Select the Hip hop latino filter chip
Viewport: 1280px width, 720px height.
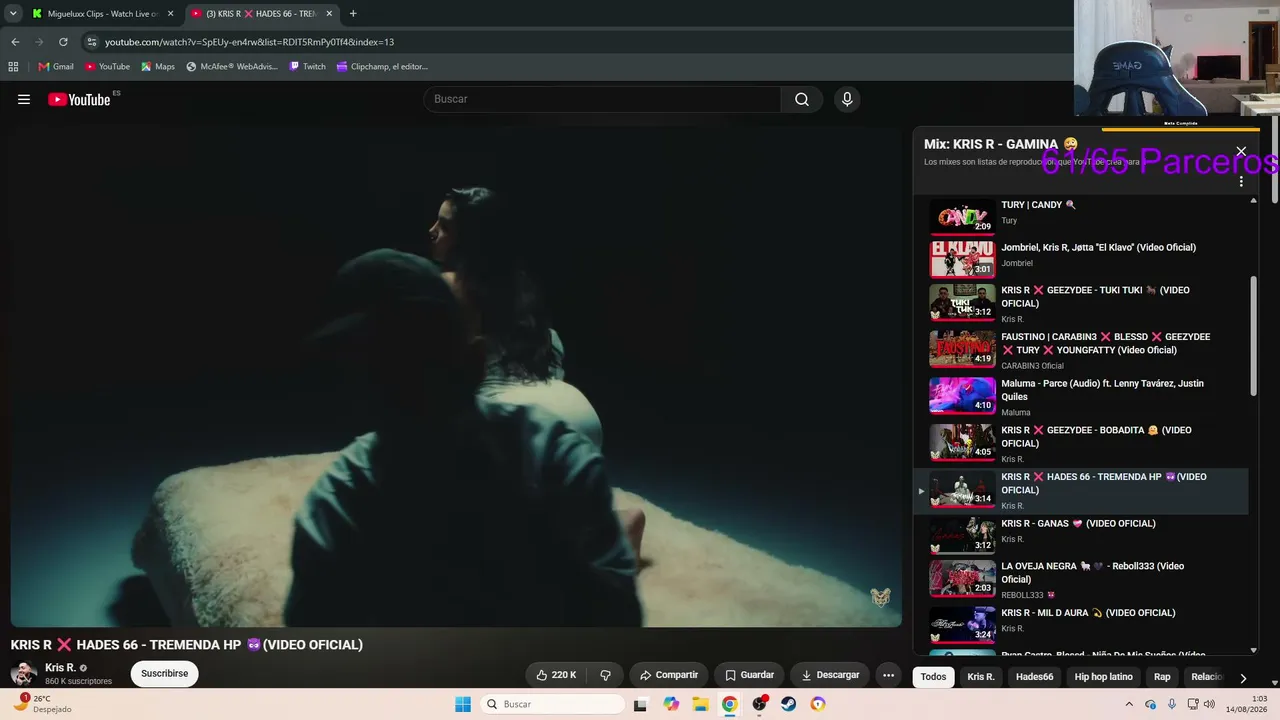1103,677
